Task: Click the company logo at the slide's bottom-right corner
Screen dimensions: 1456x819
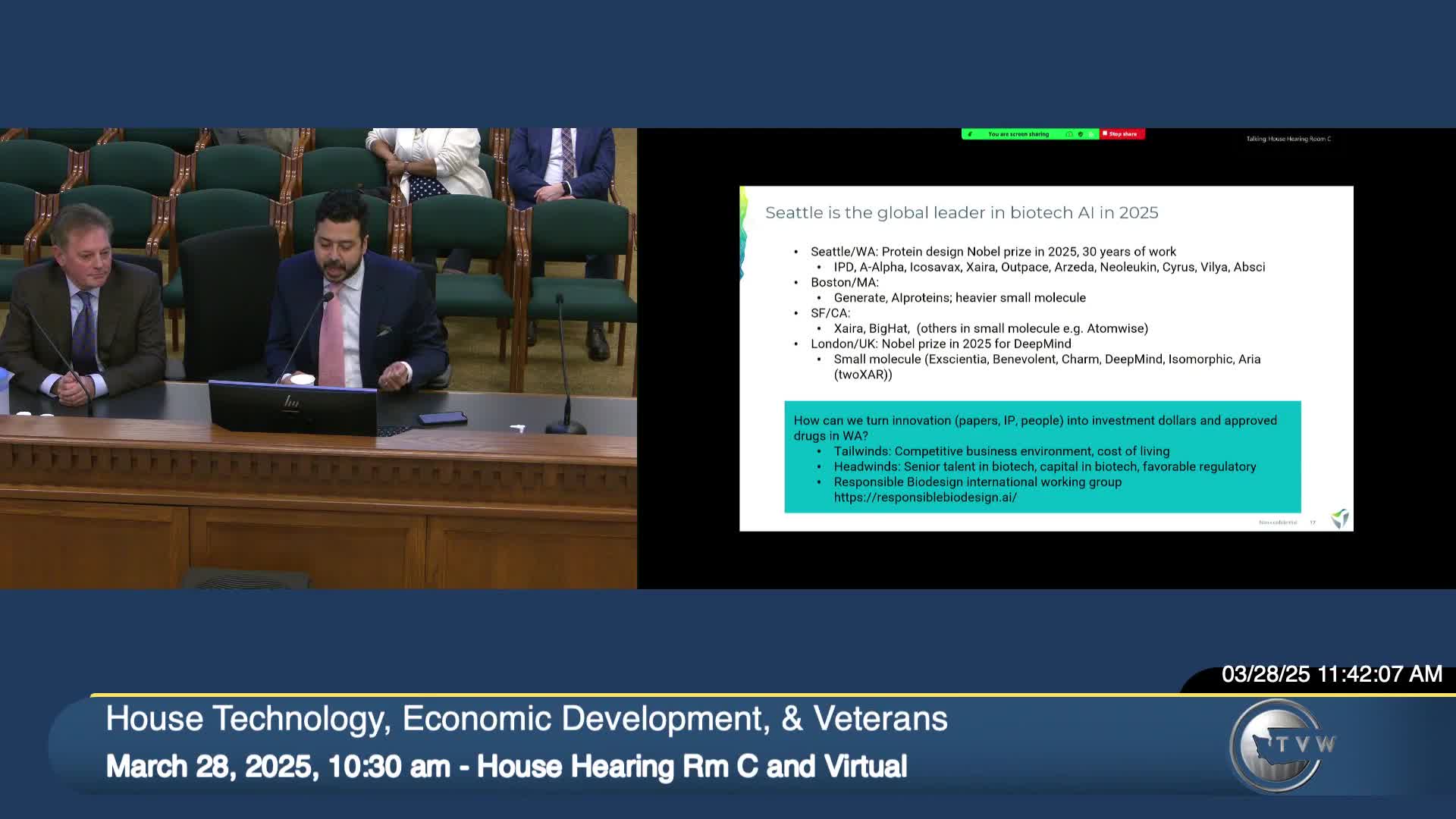Action: pyautogui.click(x=1340, y=519)
